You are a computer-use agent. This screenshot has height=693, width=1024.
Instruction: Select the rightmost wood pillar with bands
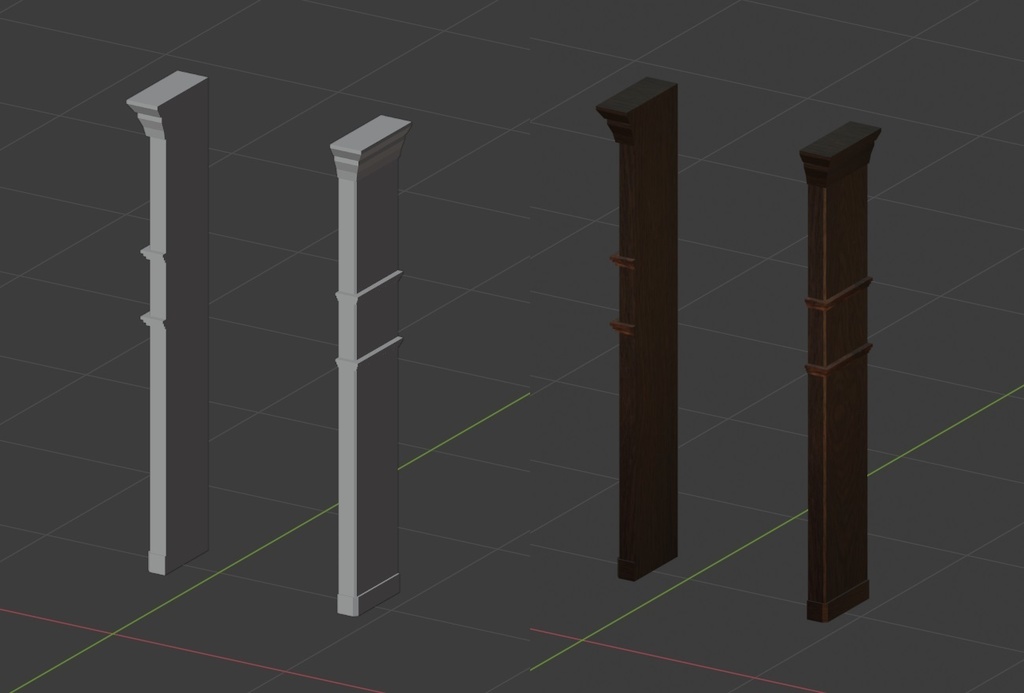(x=839, y=372)
